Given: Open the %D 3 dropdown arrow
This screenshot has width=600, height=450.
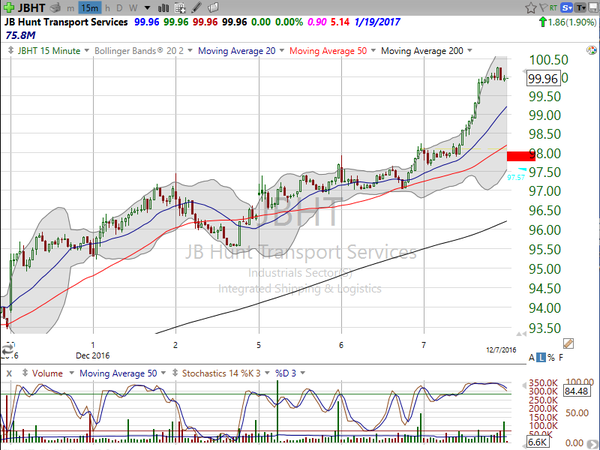Looking at the screenshot, I should tap(303, 373).
